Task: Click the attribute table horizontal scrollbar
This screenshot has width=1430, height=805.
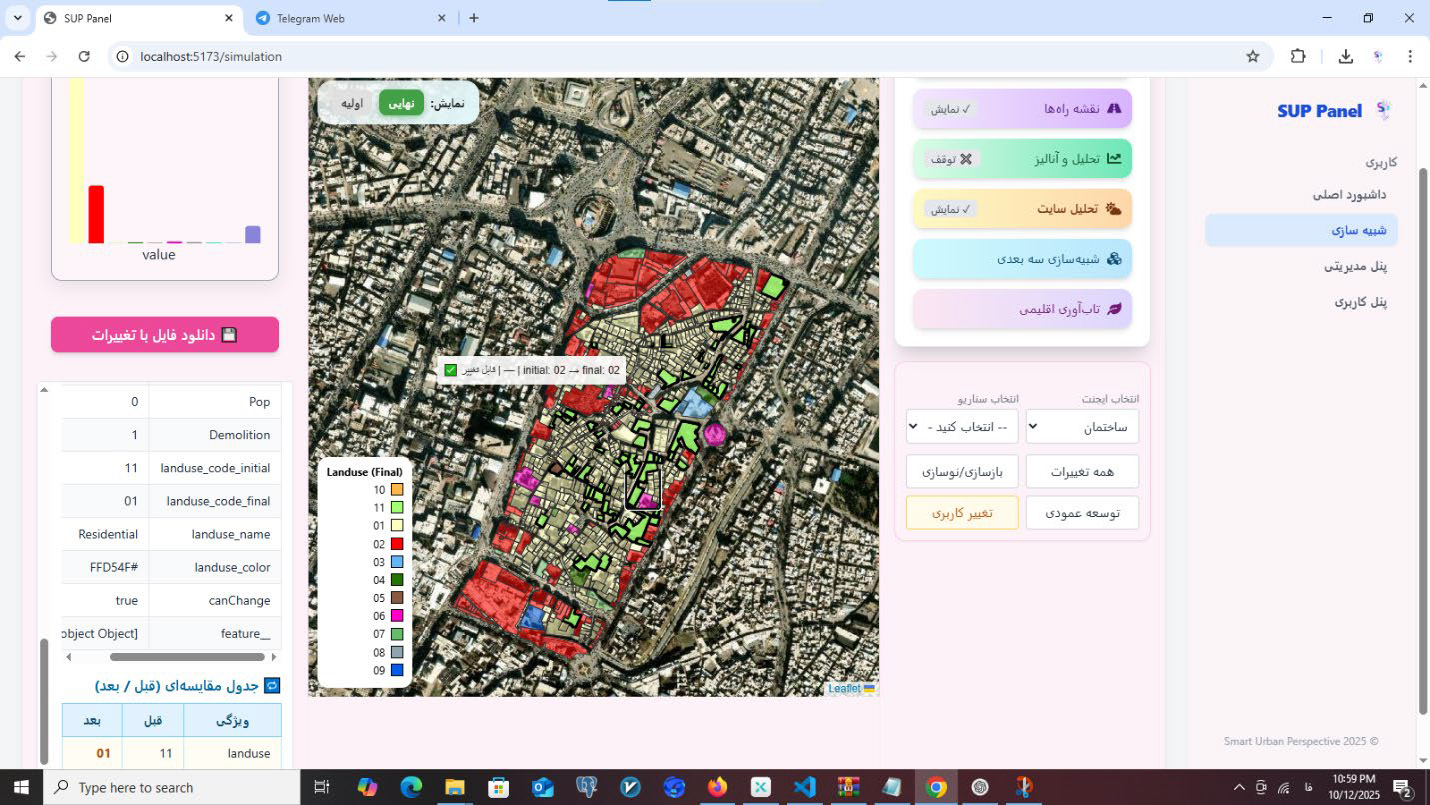Action: [x=187, y=657]
